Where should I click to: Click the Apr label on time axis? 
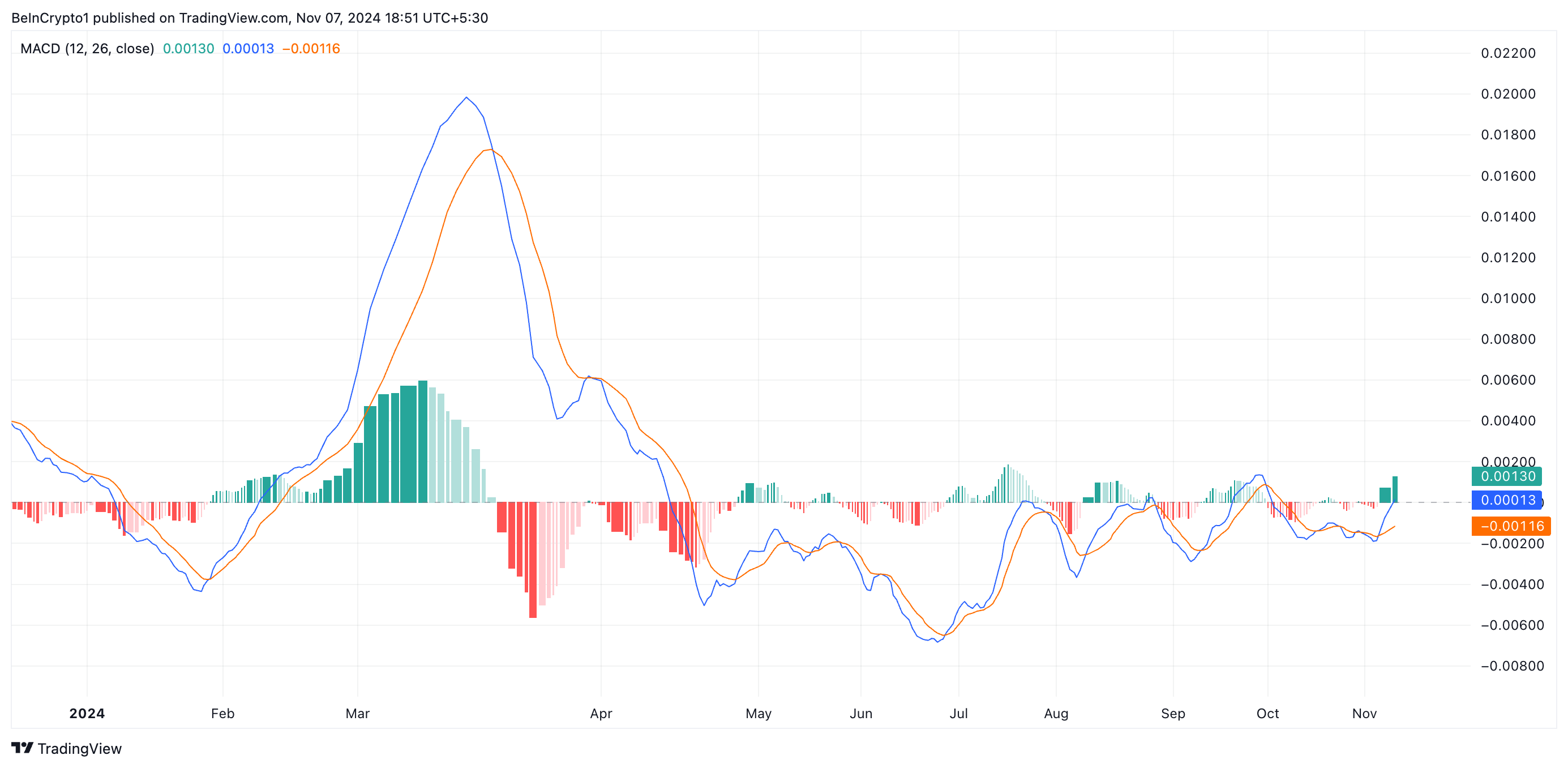pos(601,713)
